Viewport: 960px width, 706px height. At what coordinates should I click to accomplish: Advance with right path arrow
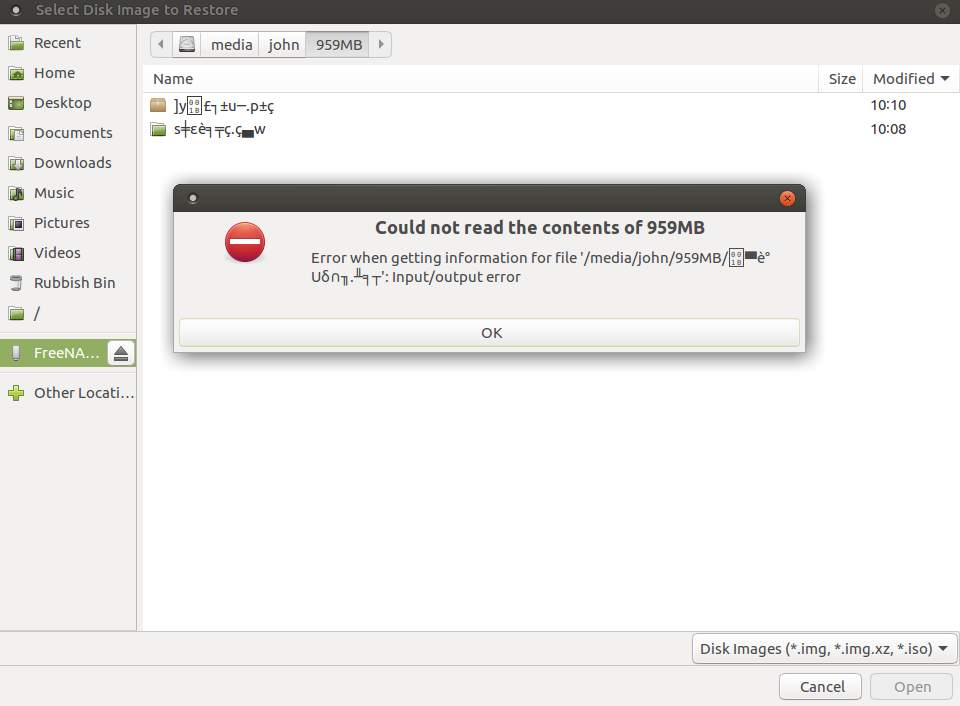(380, 44)
